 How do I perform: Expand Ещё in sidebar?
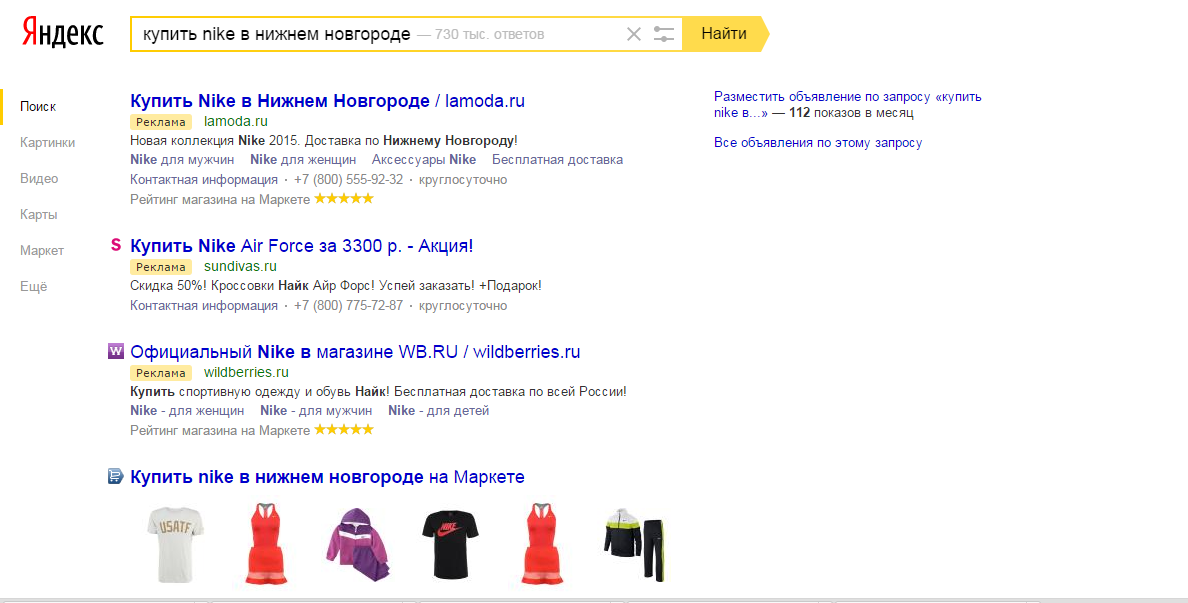tap(33, 286)
